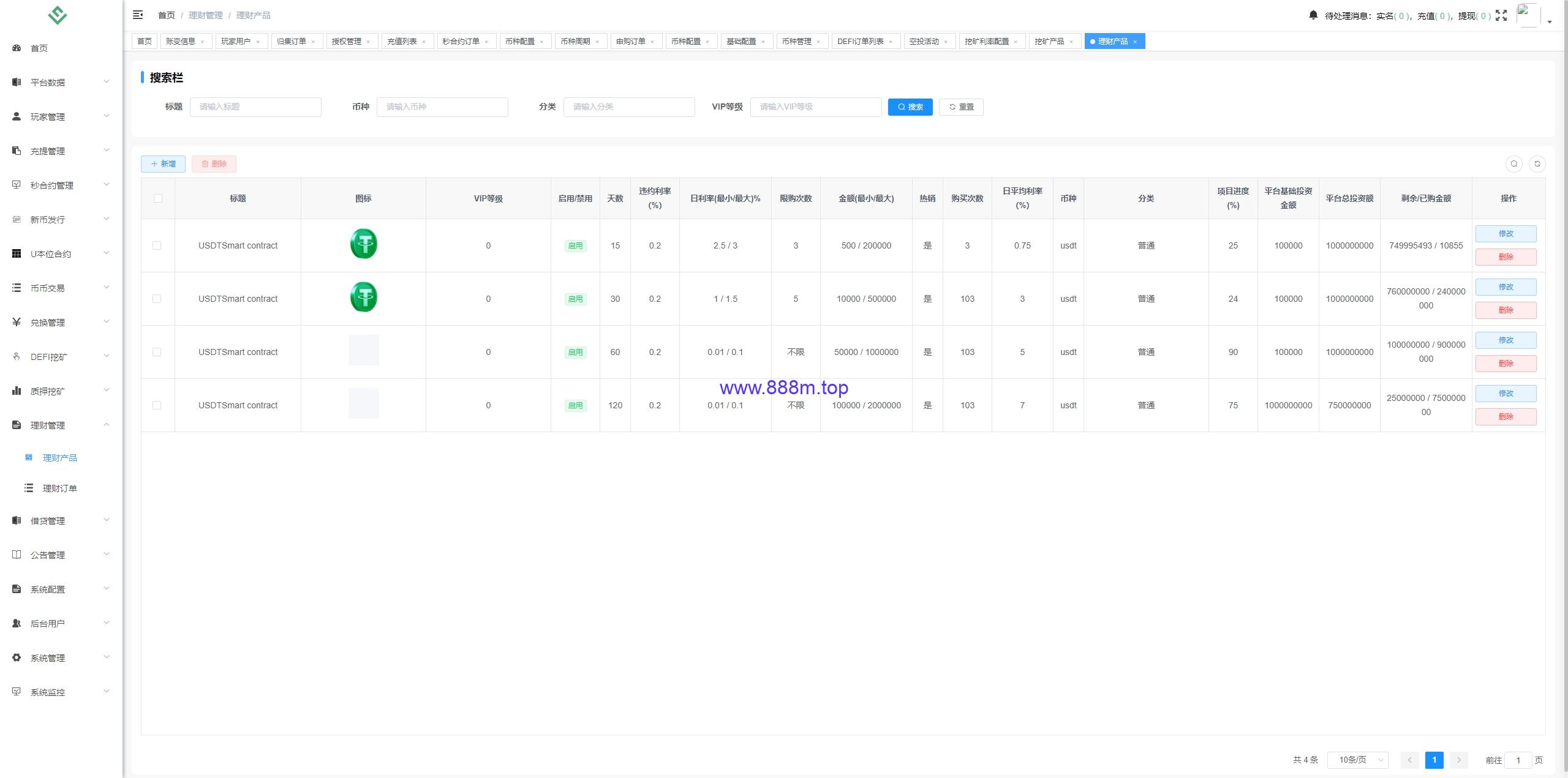Image resolution: width=1568 pixels, height=778 pixels.
Task: Click the 首页 dashboard sidebar icon
Action: coord(17,48)
